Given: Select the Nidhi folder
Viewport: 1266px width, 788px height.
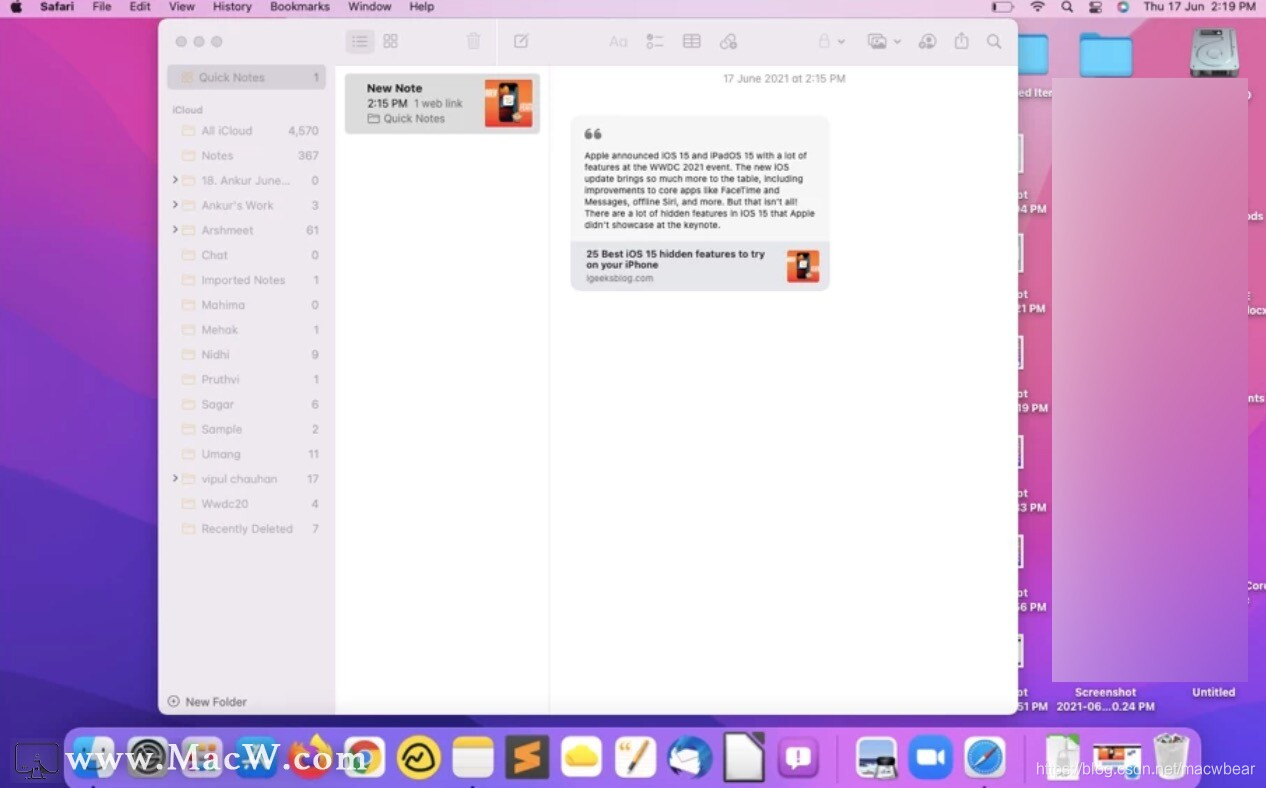Looking at the screenshot, I should click(x=246, y=354).
